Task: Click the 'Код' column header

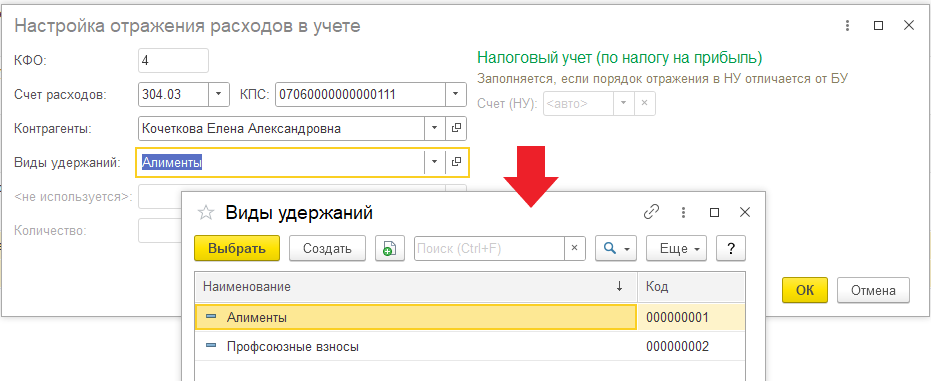Action: 692,287
